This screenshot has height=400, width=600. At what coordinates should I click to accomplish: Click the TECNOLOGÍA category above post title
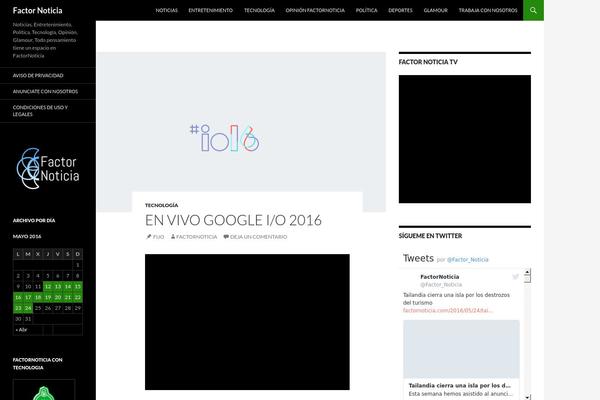(161, 205)
